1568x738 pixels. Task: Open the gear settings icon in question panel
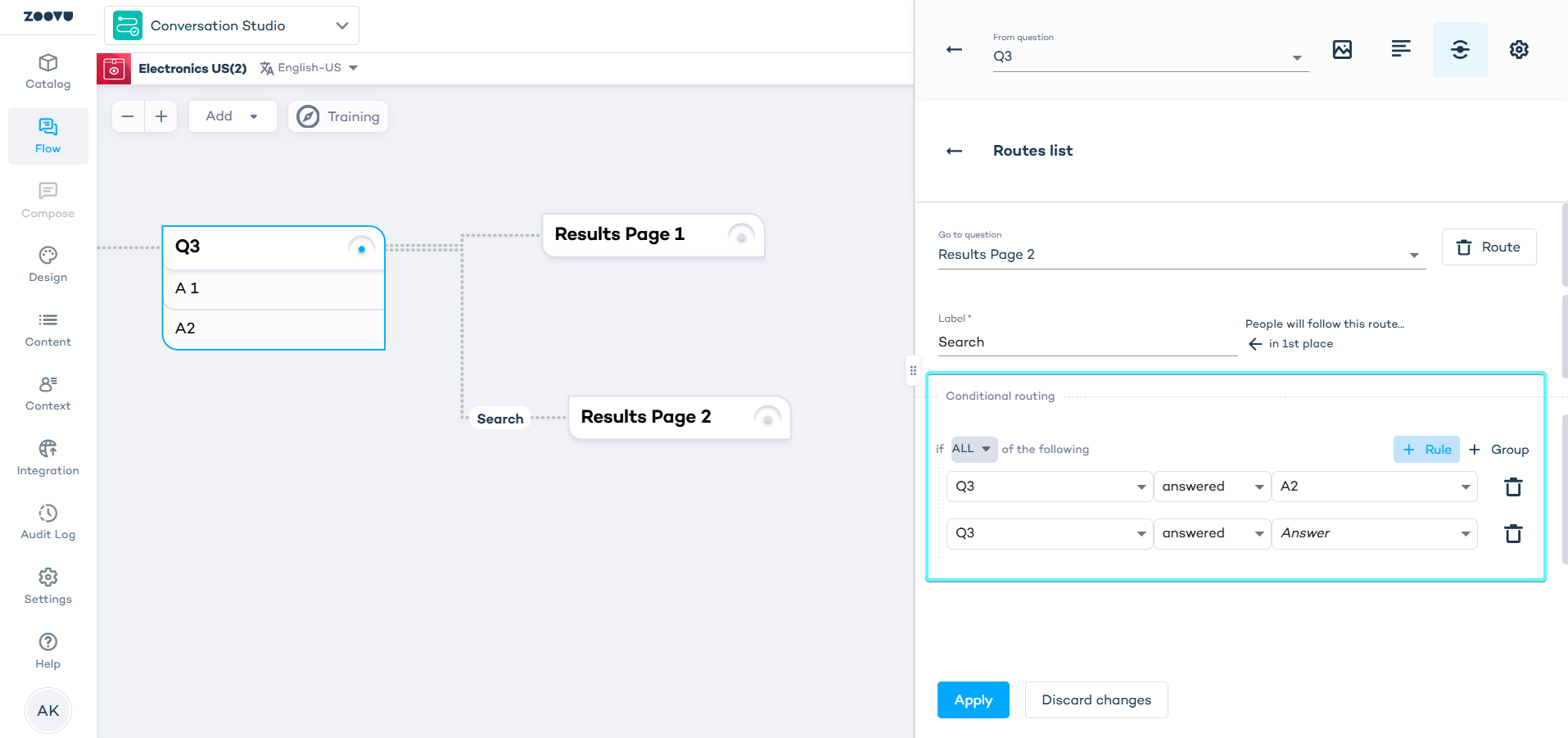coord(1519,50)
